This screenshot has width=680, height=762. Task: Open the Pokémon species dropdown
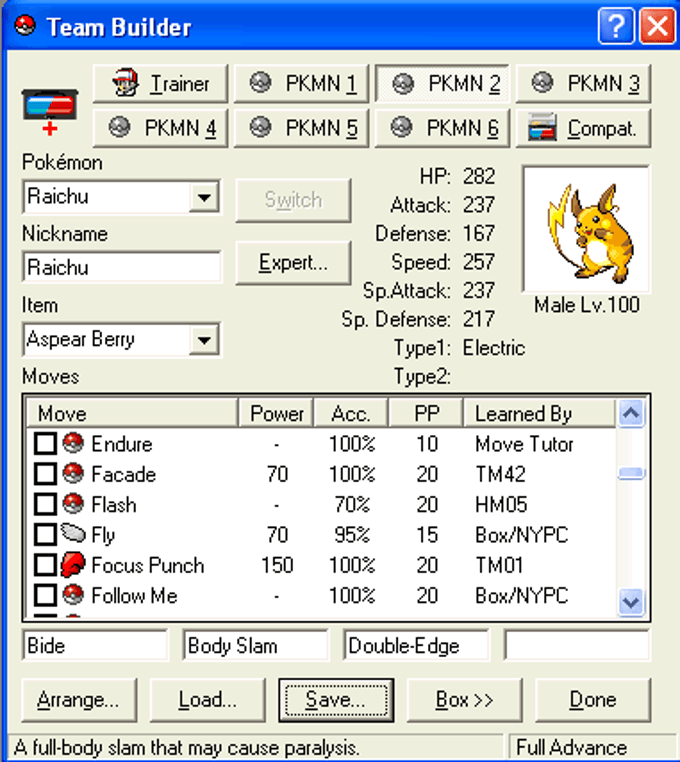click(204, 197)
